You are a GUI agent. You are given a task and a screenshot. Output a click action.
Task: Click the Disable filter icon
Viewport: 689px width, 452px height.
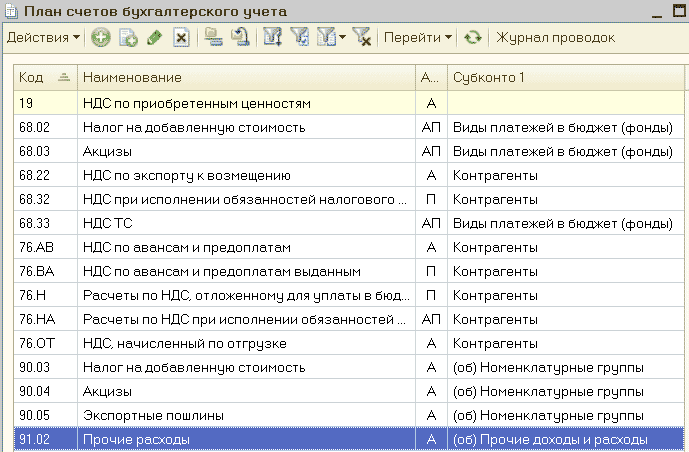[362, 38]
